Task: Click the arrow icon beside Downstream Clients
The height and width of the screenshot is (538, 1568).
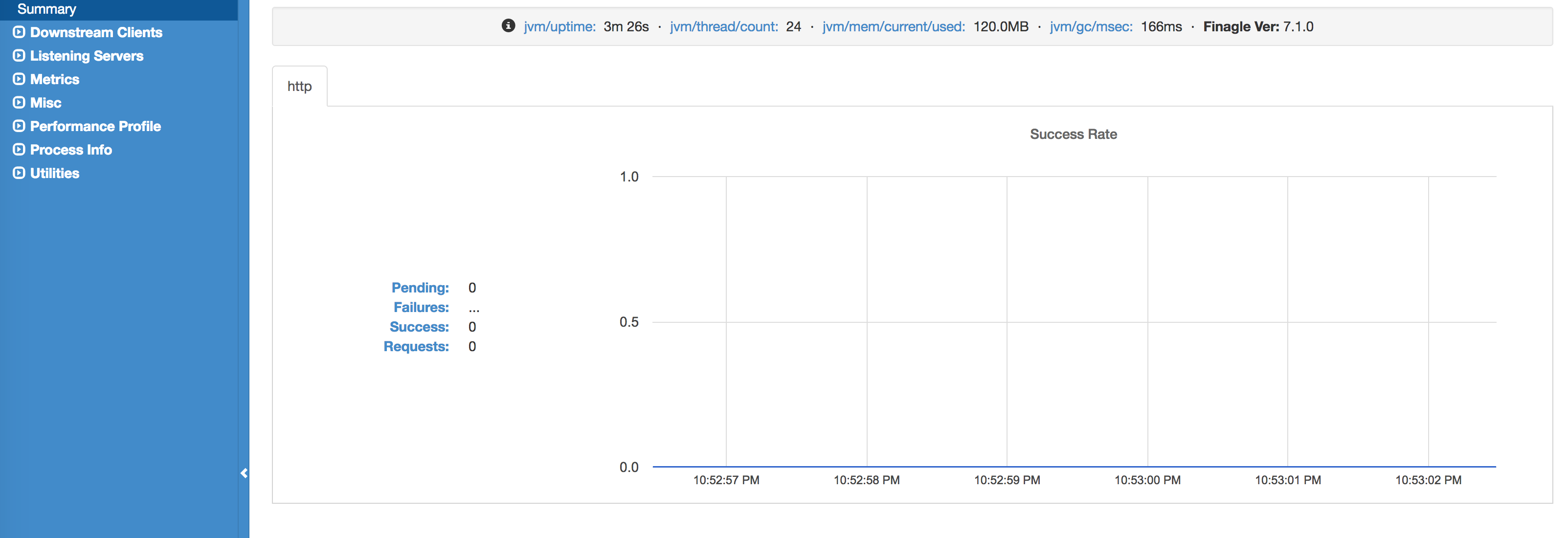Action: [19, 32]
